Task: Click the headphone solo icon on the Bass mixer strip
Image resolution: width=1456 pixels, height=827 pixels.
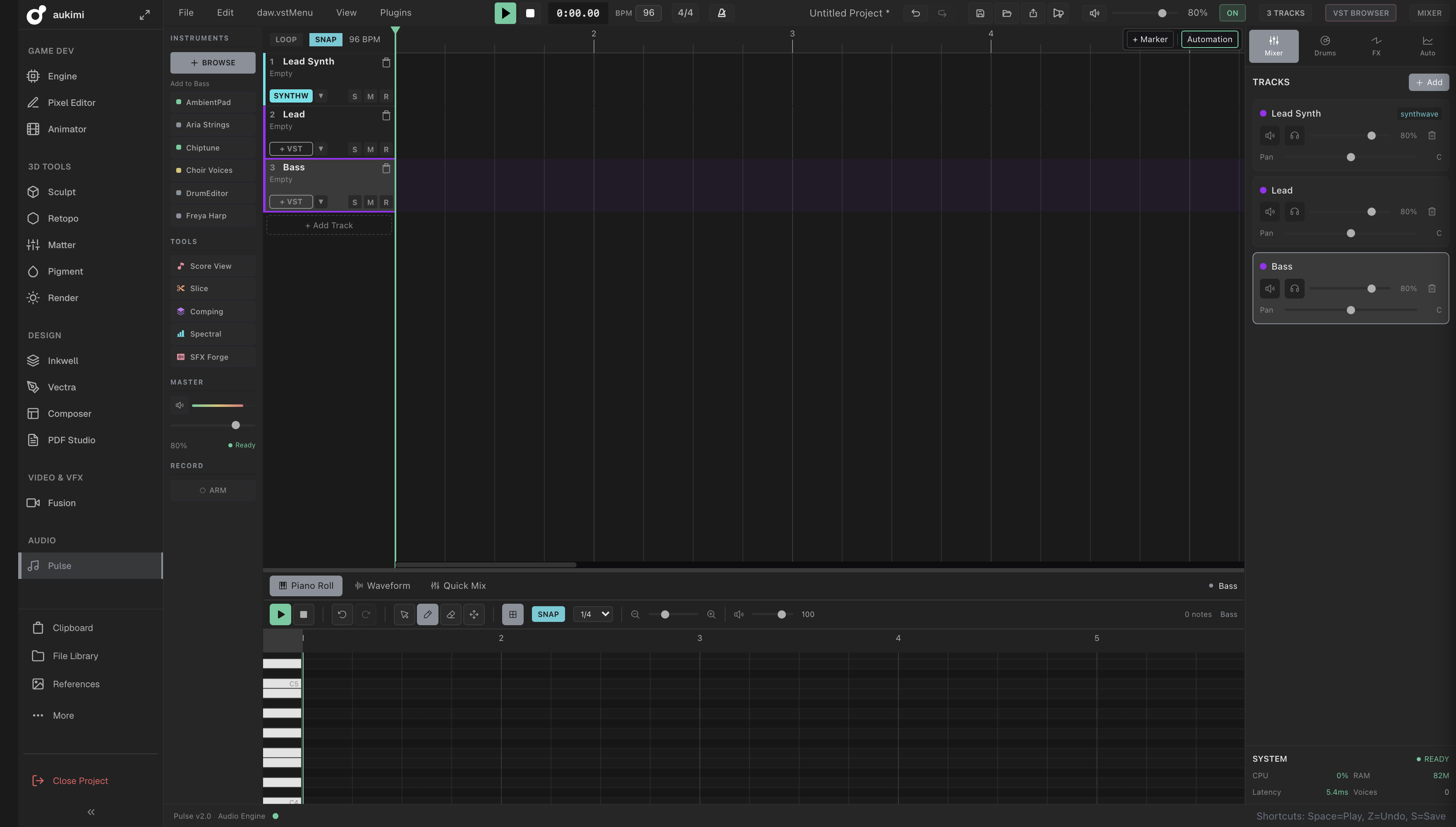Action: click(x=1295, y=289)
